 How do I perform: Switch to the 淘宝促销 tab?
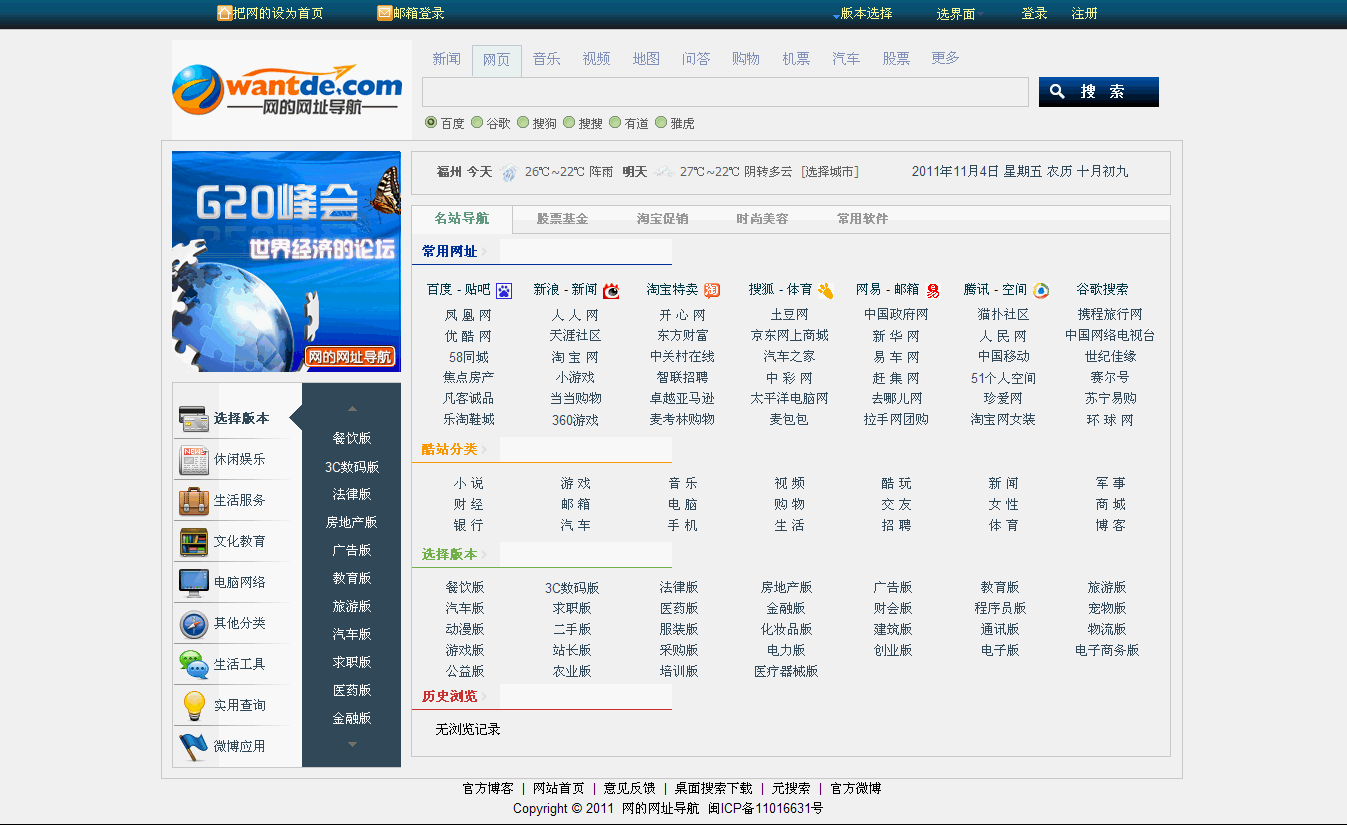(662, 219)
